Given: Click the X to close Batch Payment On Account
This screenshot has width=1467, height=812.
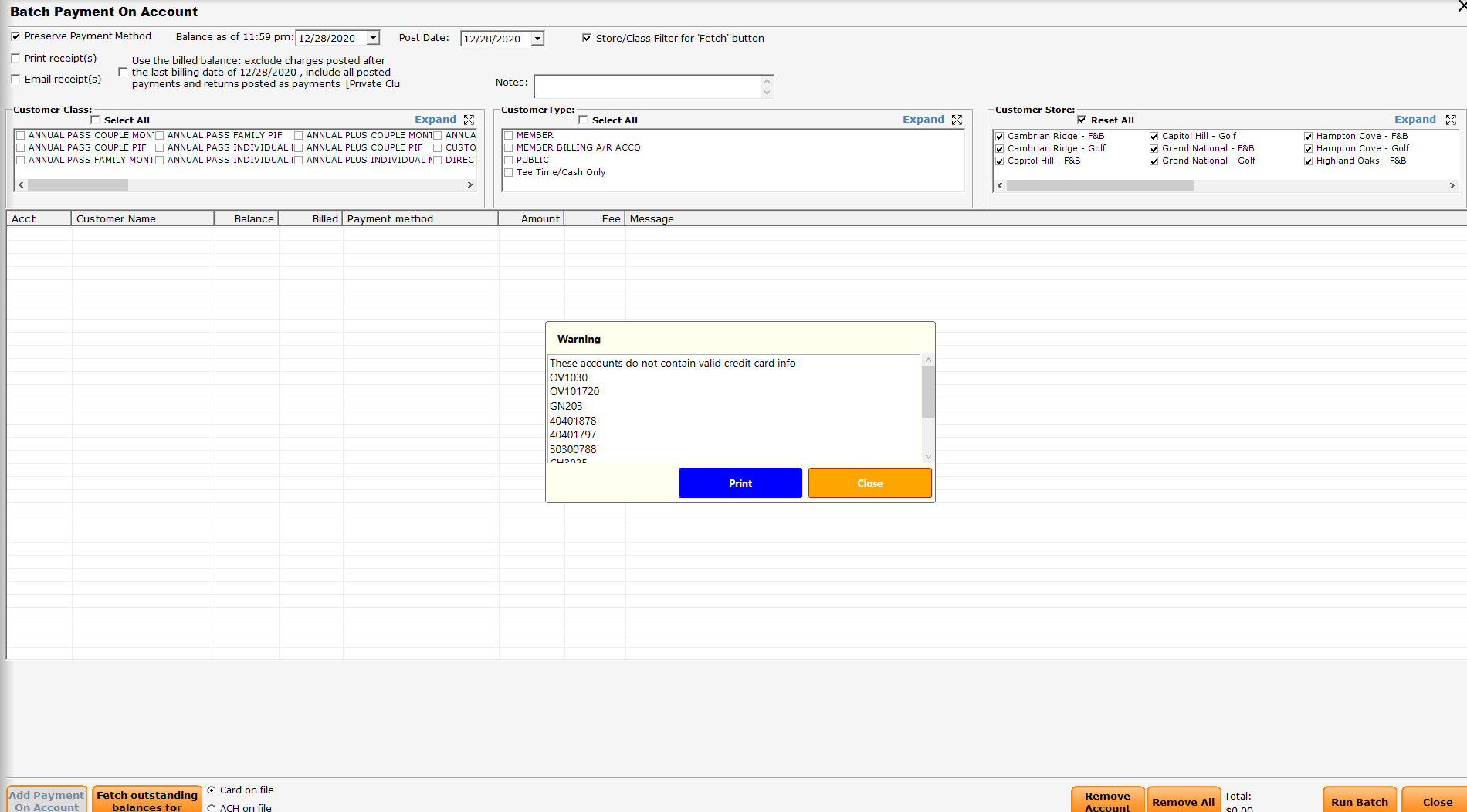Looking at the screenshot, I should point(1461,6).
